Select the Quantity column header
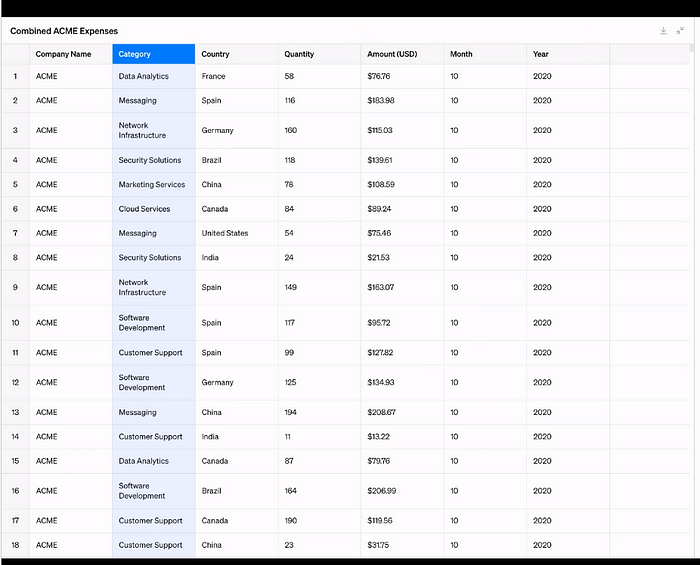 (320, 54)
